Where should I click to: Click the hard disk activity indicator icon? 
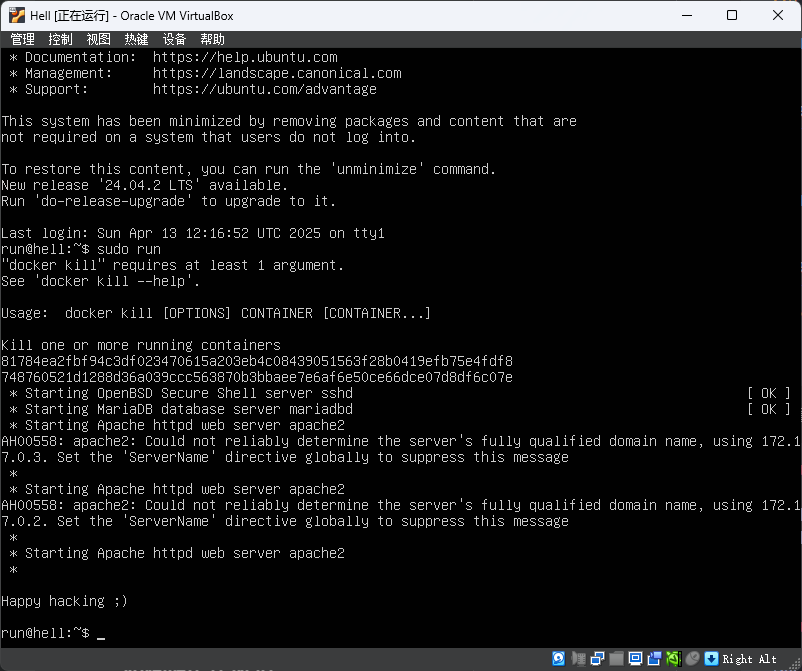point(558,658)
